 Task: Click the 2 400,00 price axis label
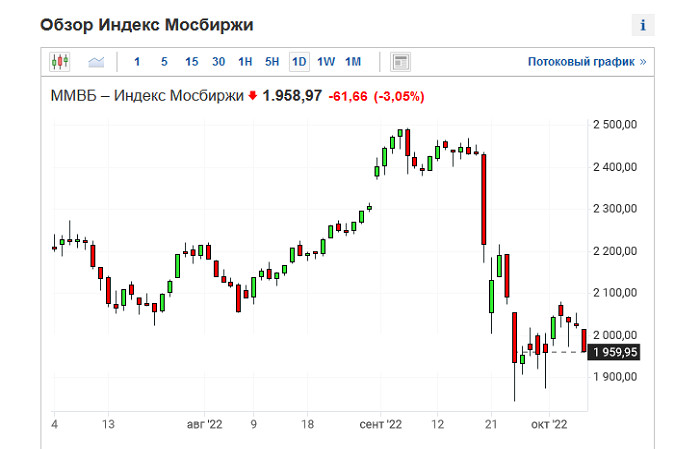point(615,167)
